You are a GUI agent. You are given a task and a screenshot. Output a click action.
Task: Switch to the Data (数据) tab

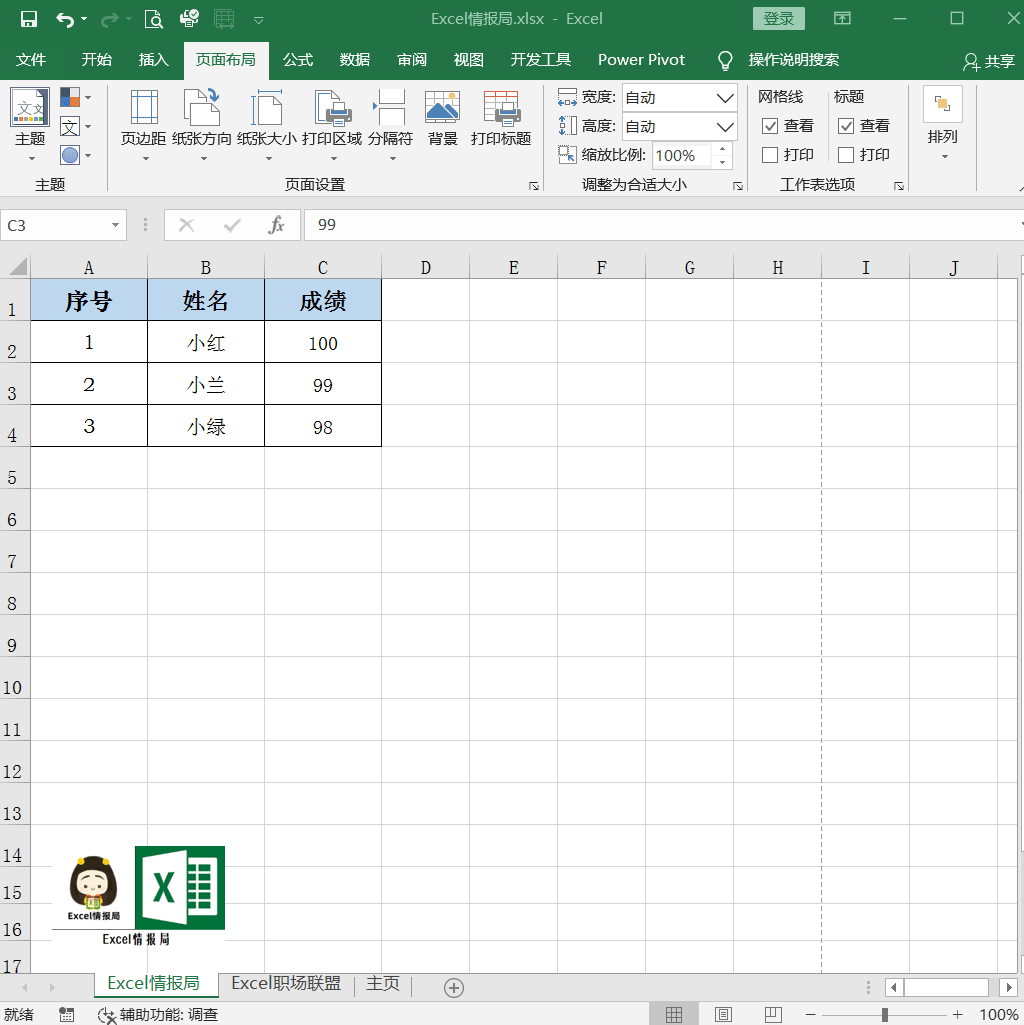point(355,60)
